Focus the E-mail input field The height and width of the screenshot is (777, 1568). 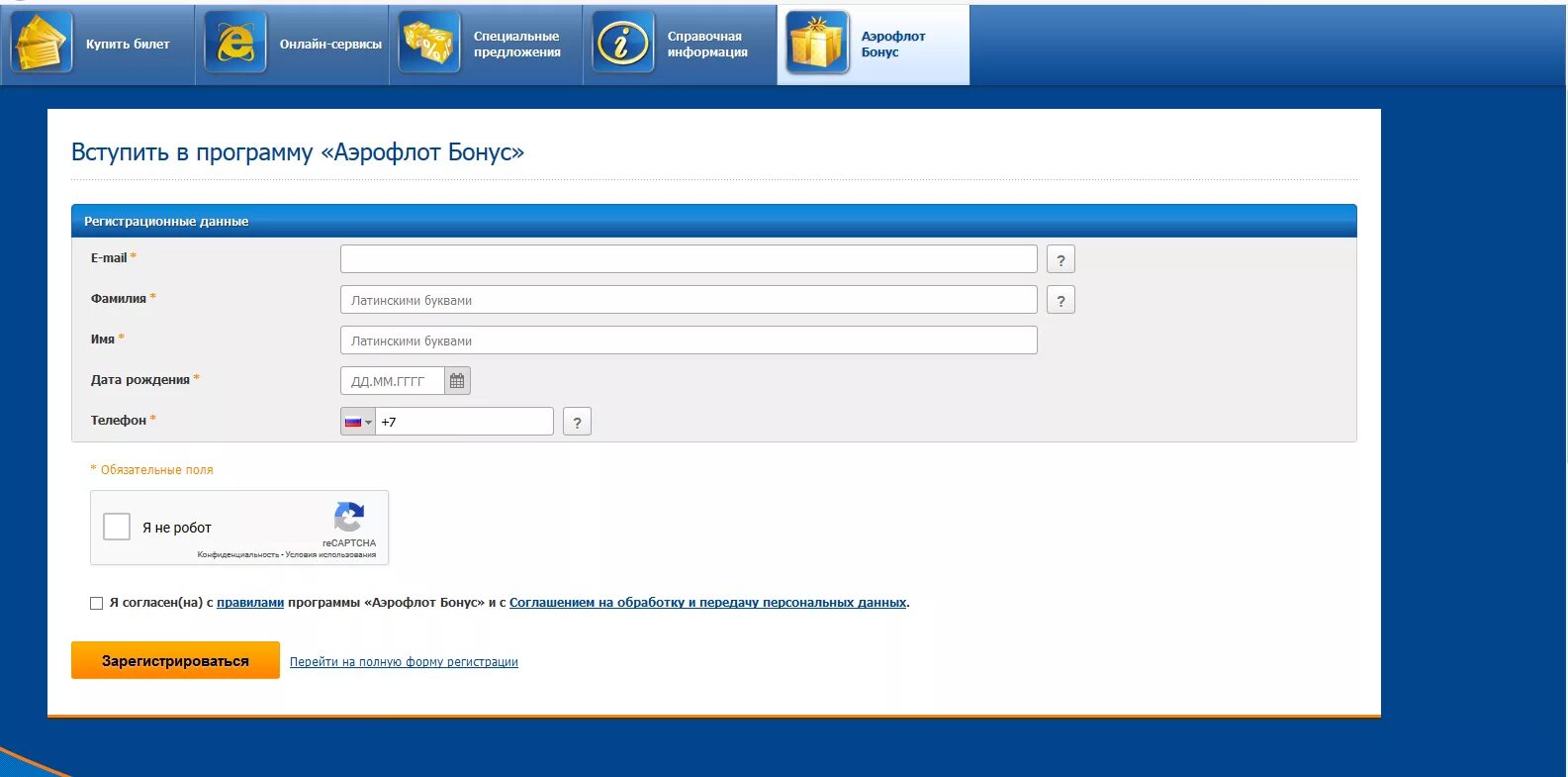click(689, 259)
